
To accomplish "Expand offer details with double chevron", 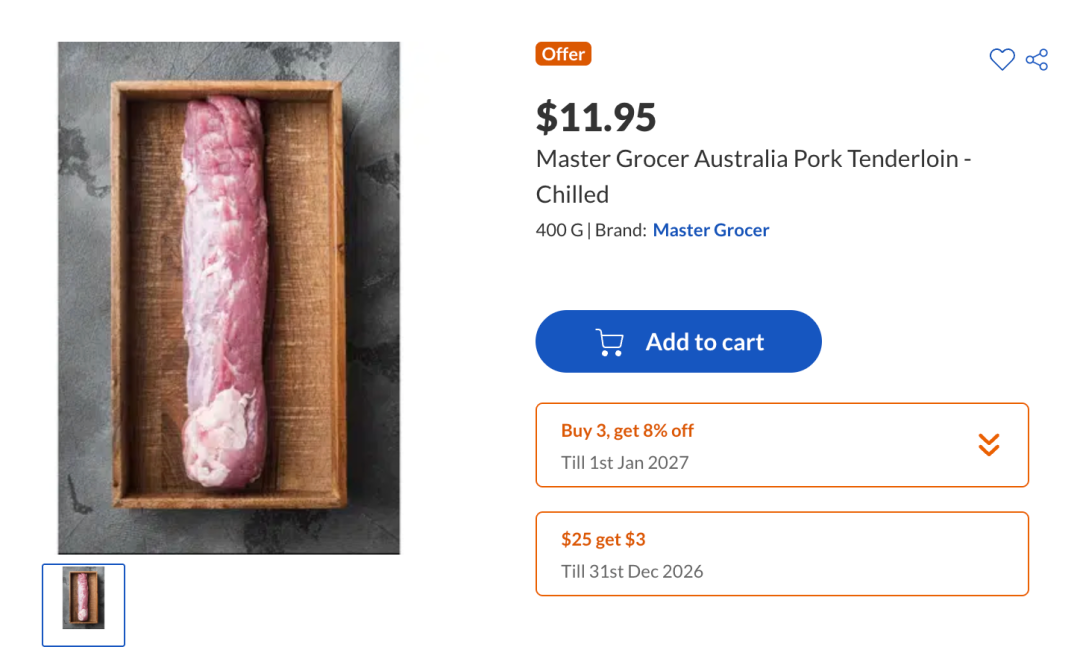I will (x=988, y=445).
